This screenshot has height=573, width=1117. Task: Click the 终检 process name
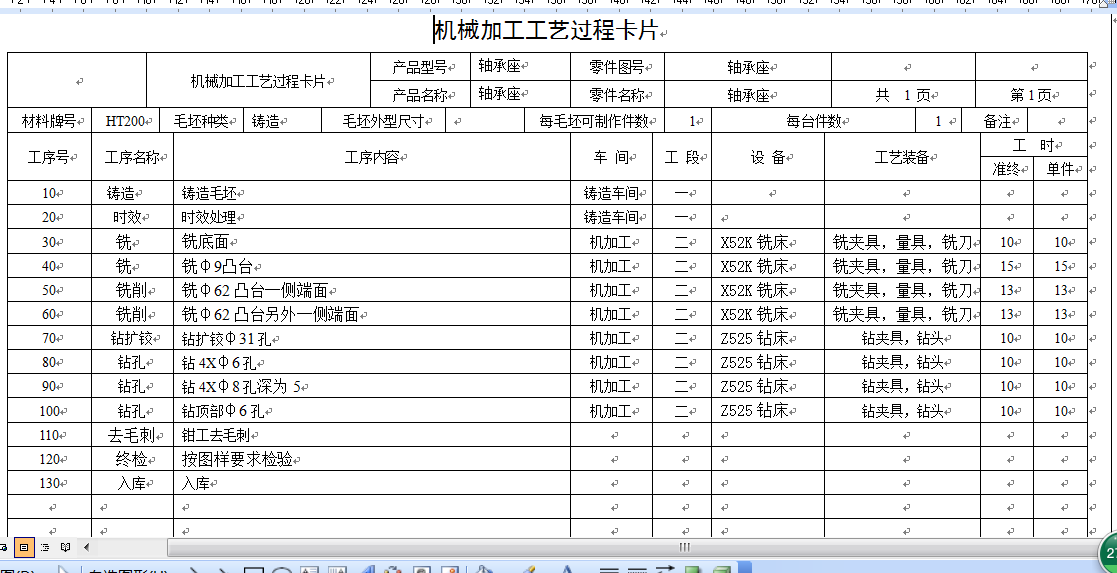tap(130, 459)
